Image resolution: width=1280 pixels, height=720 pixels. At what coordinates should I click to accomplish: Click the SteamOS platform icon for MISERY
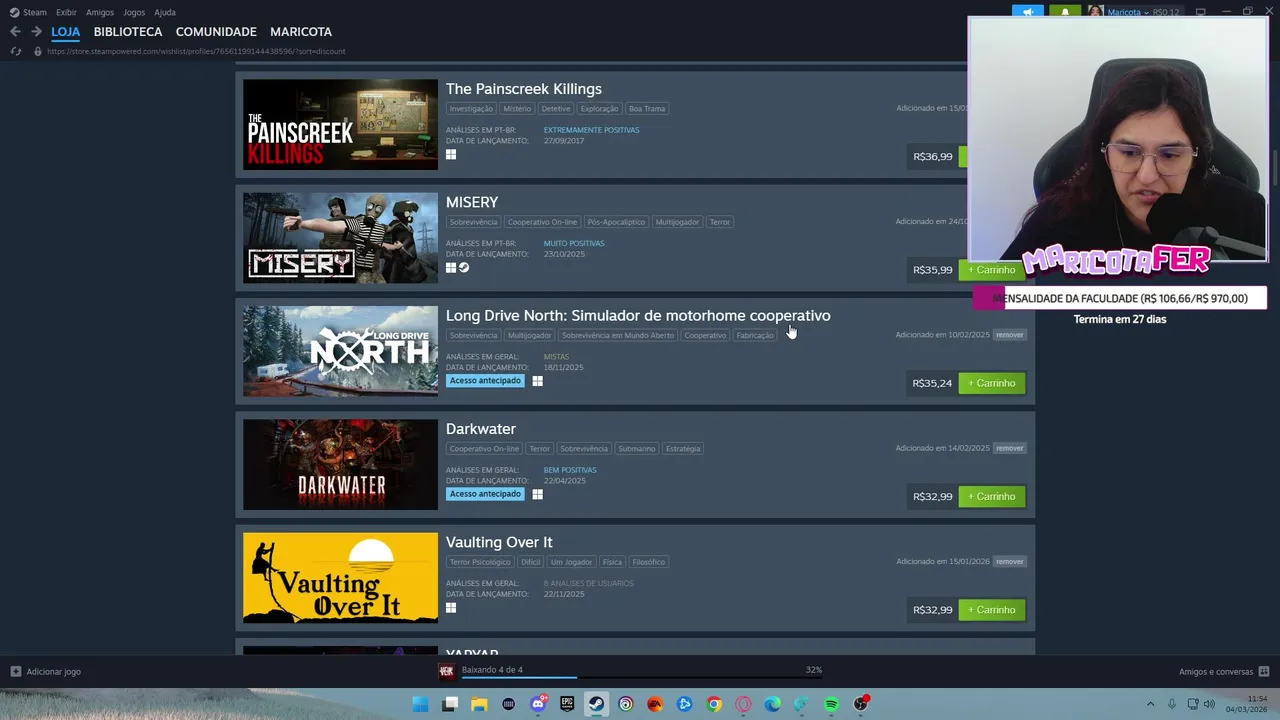point(464,267)
